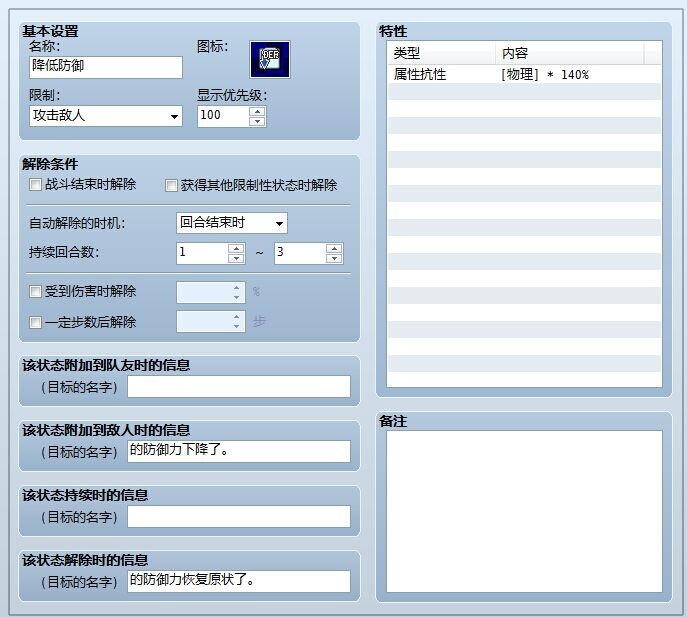The image size is (687, 617).
Task: Tick the 一定步数后解除 checkbox
Action: point(35,323)
